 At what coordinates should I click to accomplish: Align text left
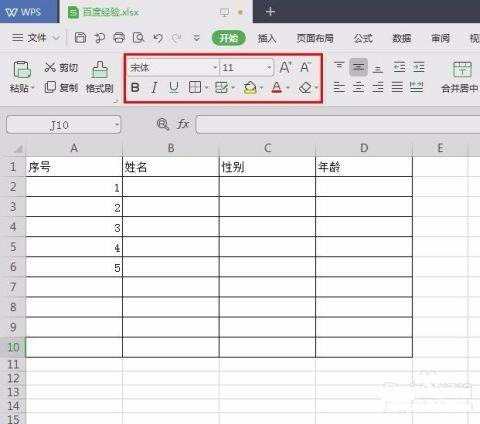[339, 87]
